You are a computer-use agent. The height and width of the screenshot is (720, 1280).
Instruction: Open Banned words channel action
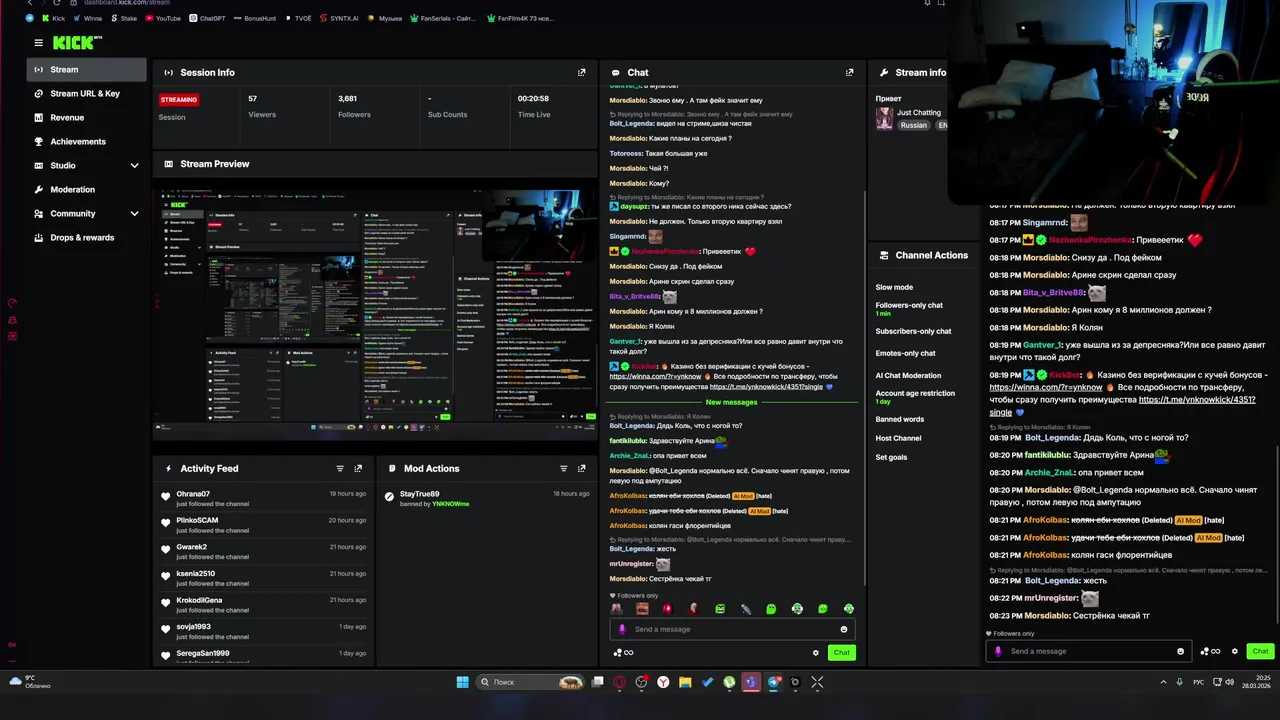[900, 419]
